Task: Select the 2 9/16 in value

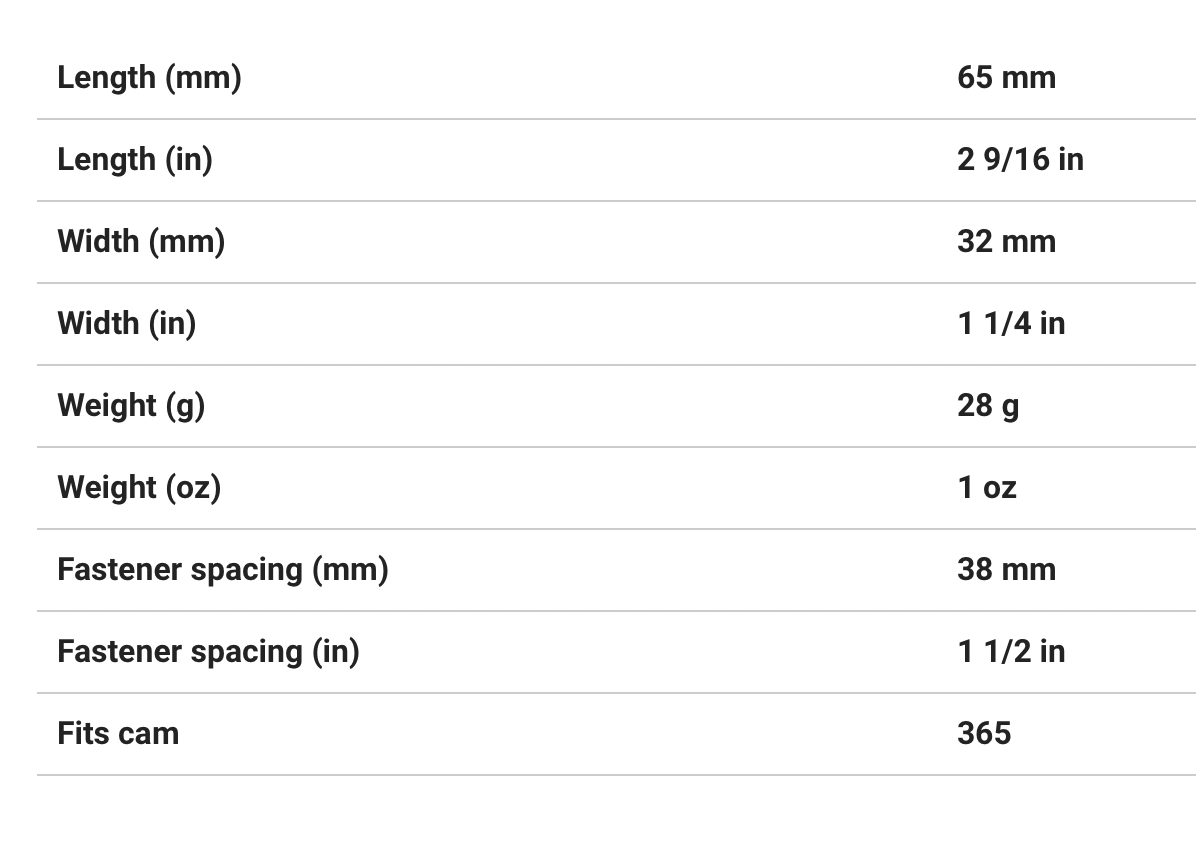Action: [x=1019, y=159]
